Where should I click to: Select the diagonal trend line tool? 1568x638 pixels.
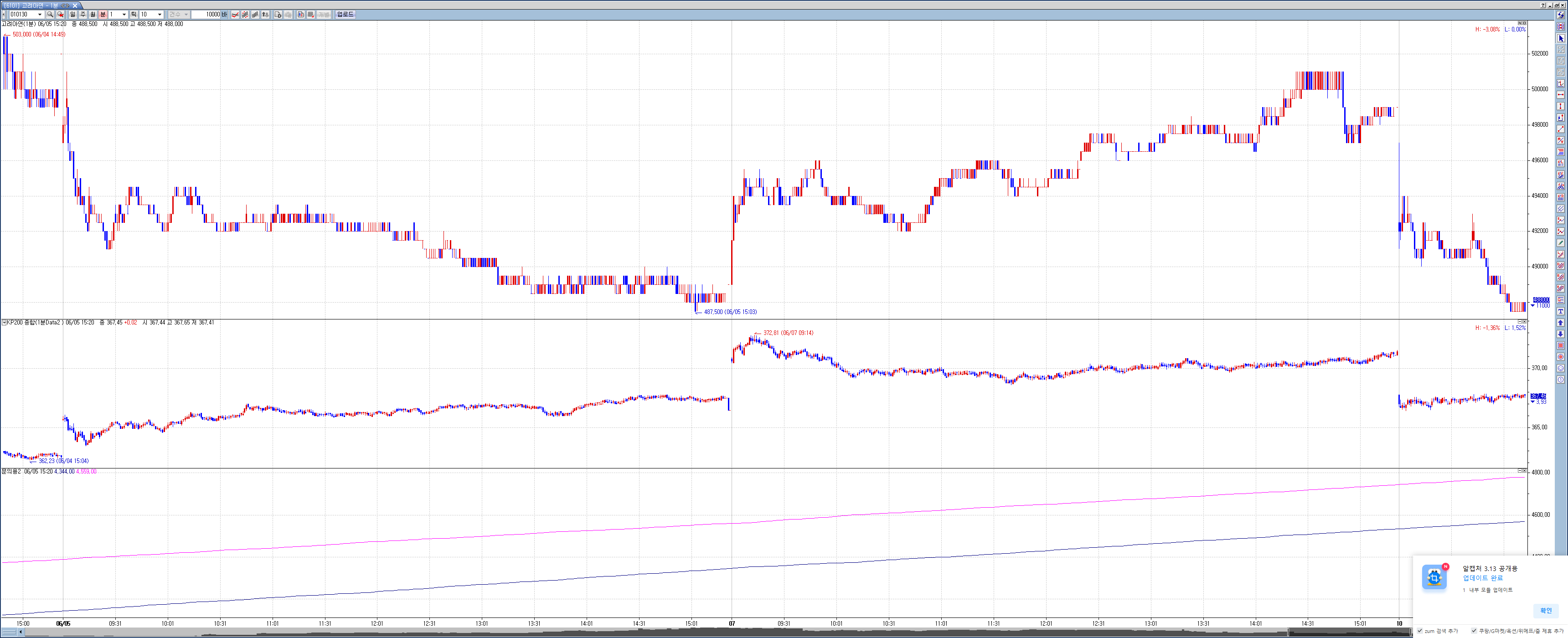(x=1561, y=129)
